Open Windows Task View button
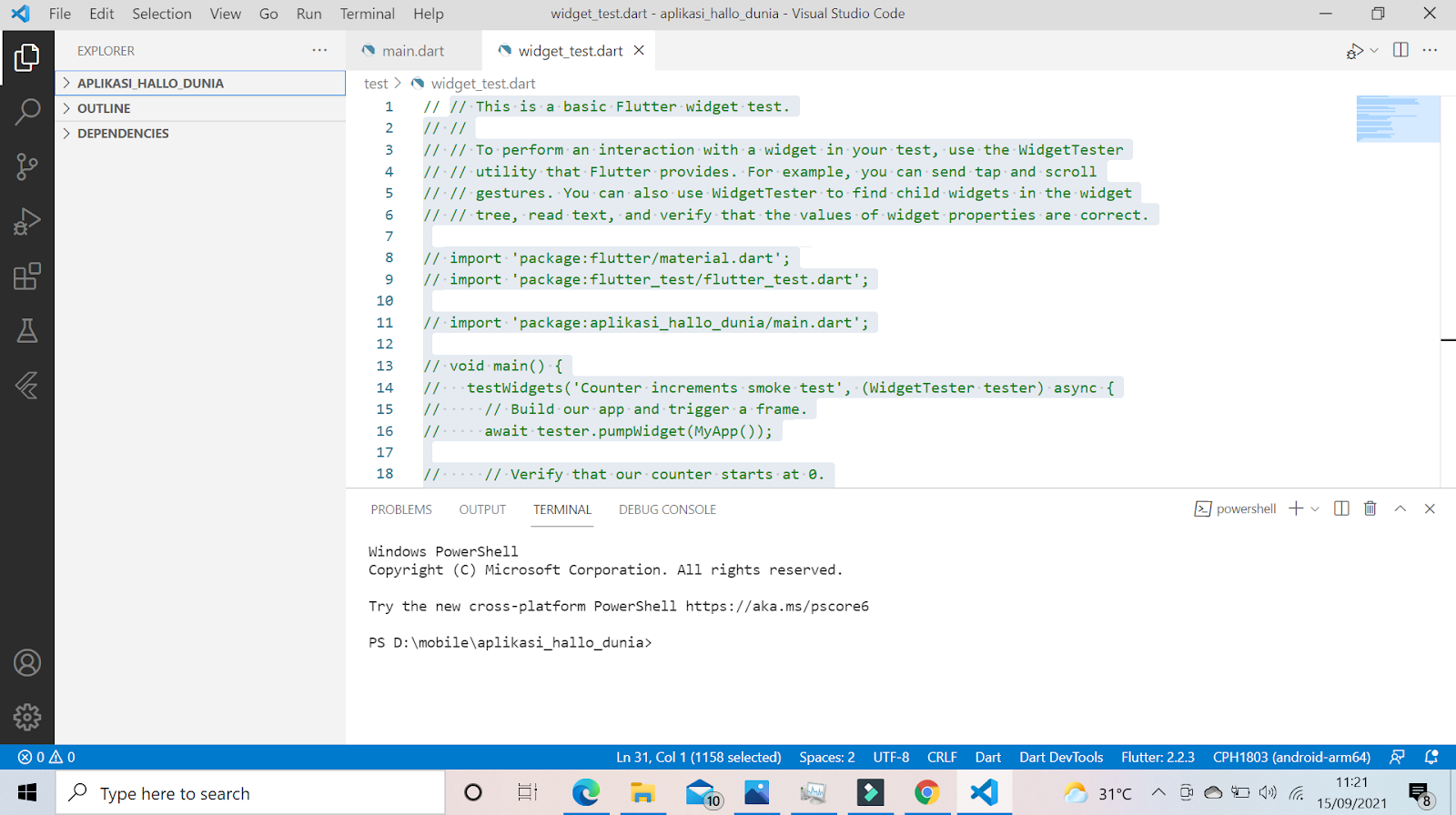The height and width of the screenshot is (815, 1456). (x=528, y=793)
